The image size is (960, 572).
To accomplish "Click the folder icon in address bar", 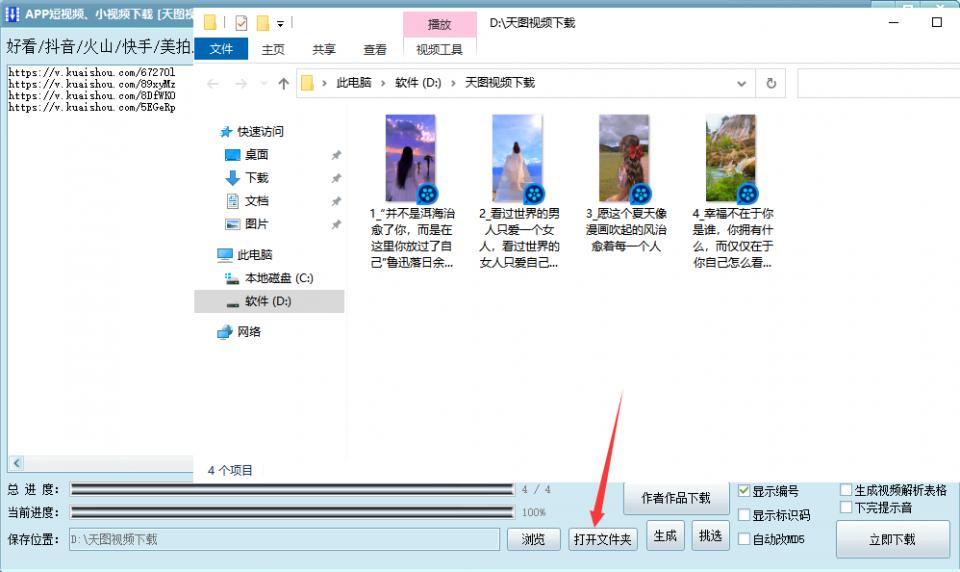I will (307, 83).
